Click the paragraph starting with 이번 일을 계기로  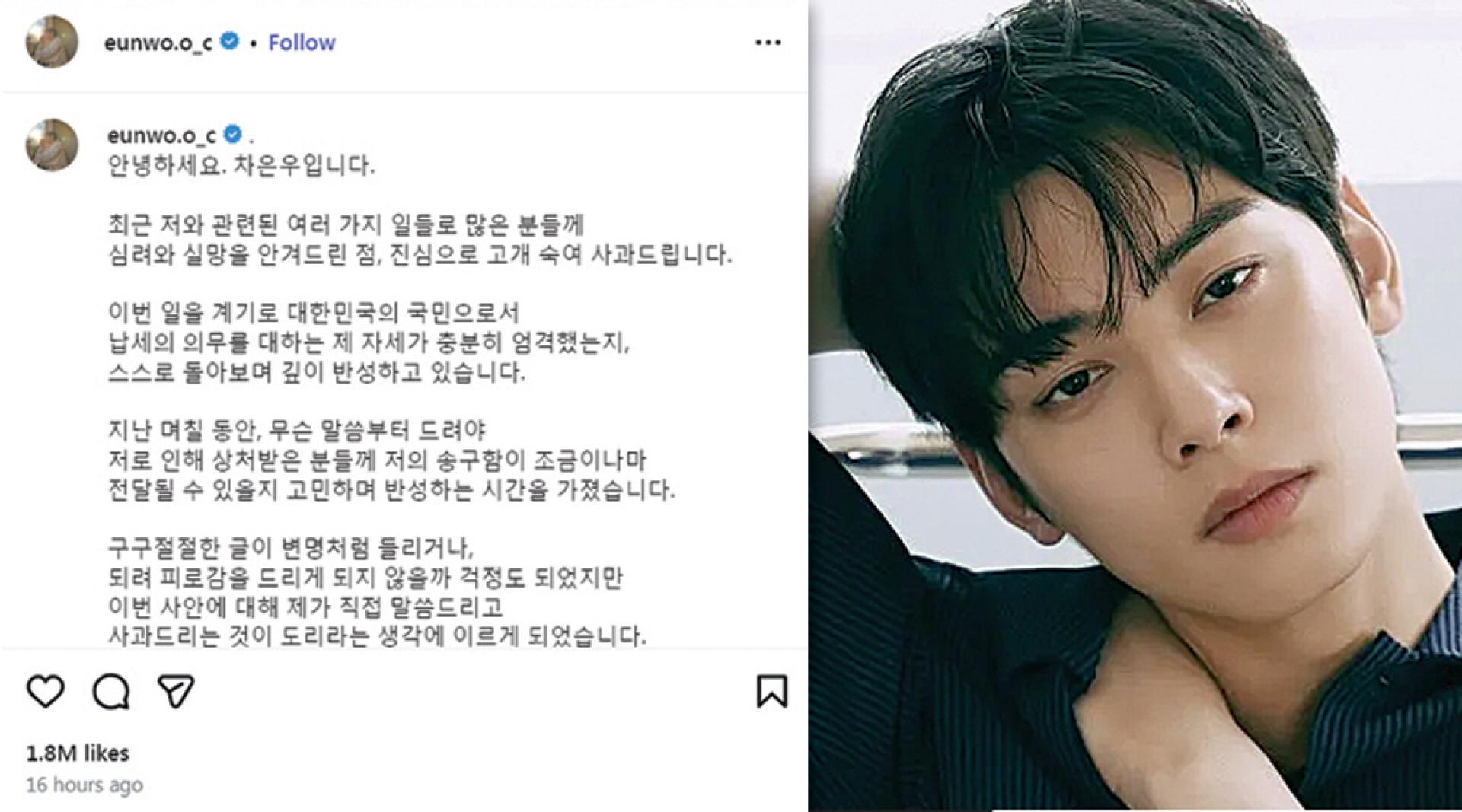[369, 342]
